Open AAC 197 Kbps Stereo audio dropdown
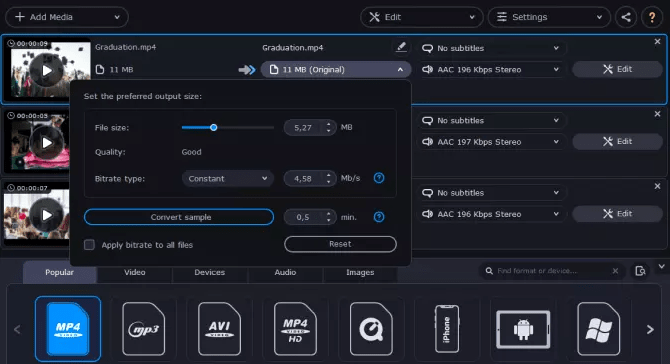The width and height of the screenshot is (670, 364). click(x=491, y=141)
